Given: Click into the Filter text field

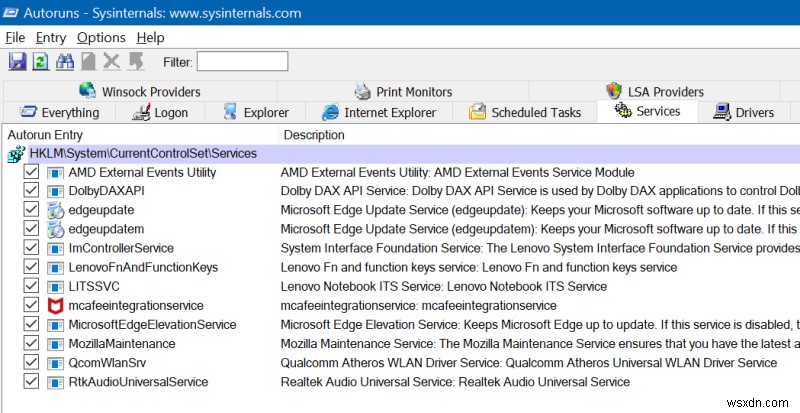Looking at the screenshot, I should [242, 62].
